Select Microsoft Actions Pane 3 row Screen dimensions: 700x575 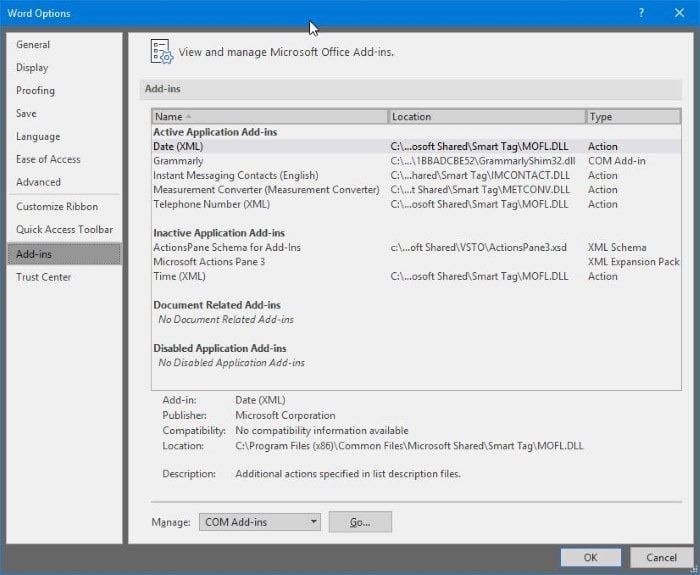pyautogui.click(x=416, y=262)
